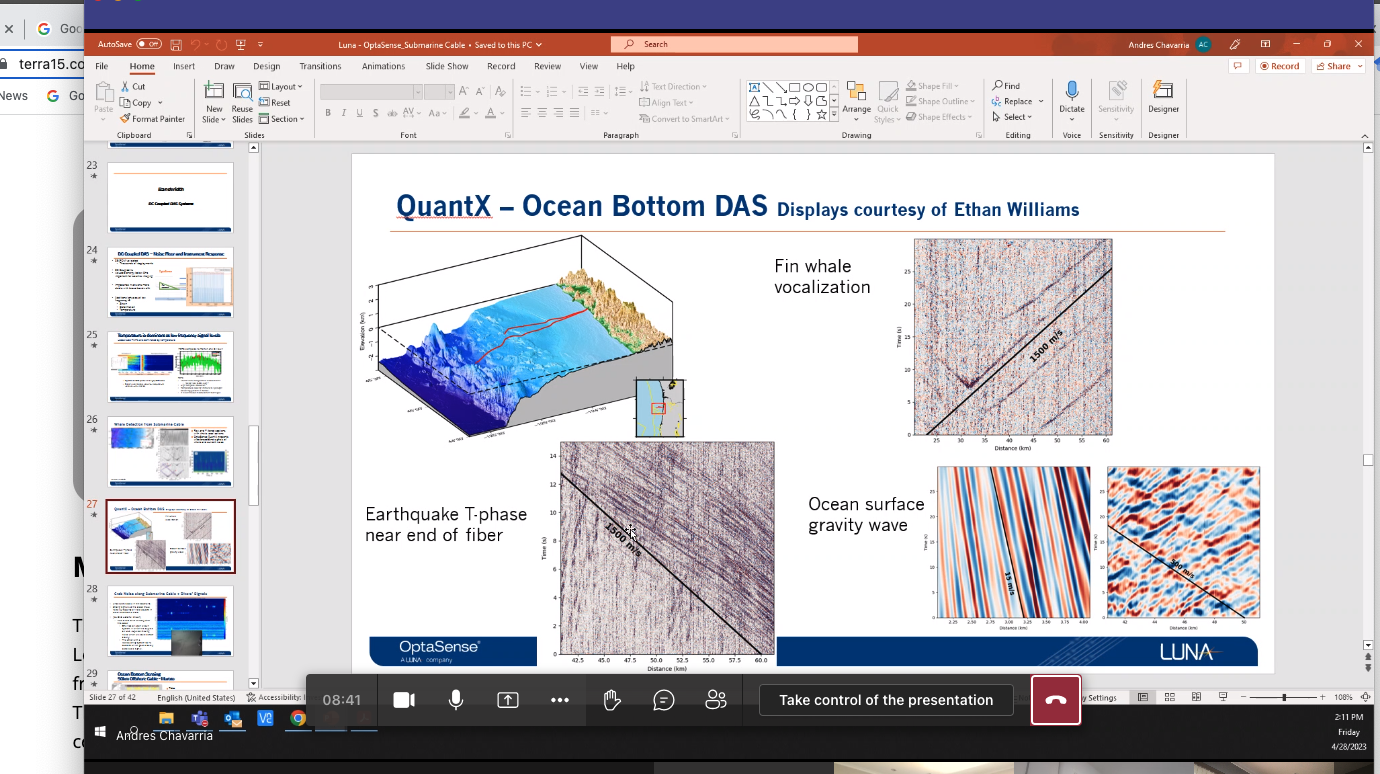Toggle Strikethrough formatting

tap(391, 113)
